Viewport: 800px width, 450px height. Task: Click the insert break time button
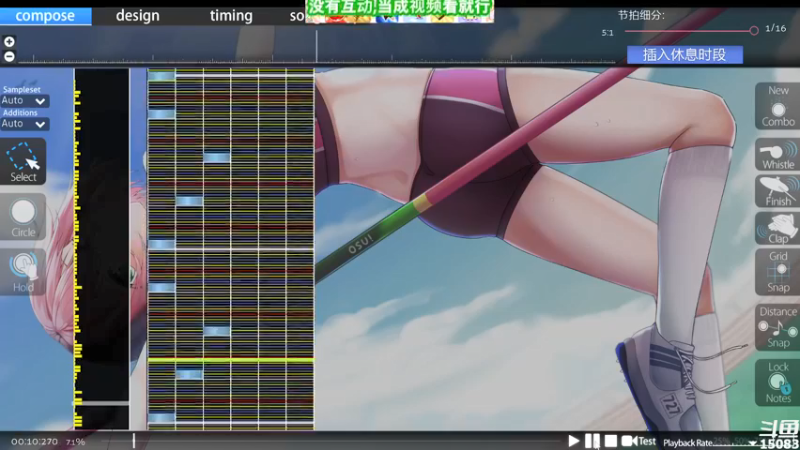click(x=685, y=55)
